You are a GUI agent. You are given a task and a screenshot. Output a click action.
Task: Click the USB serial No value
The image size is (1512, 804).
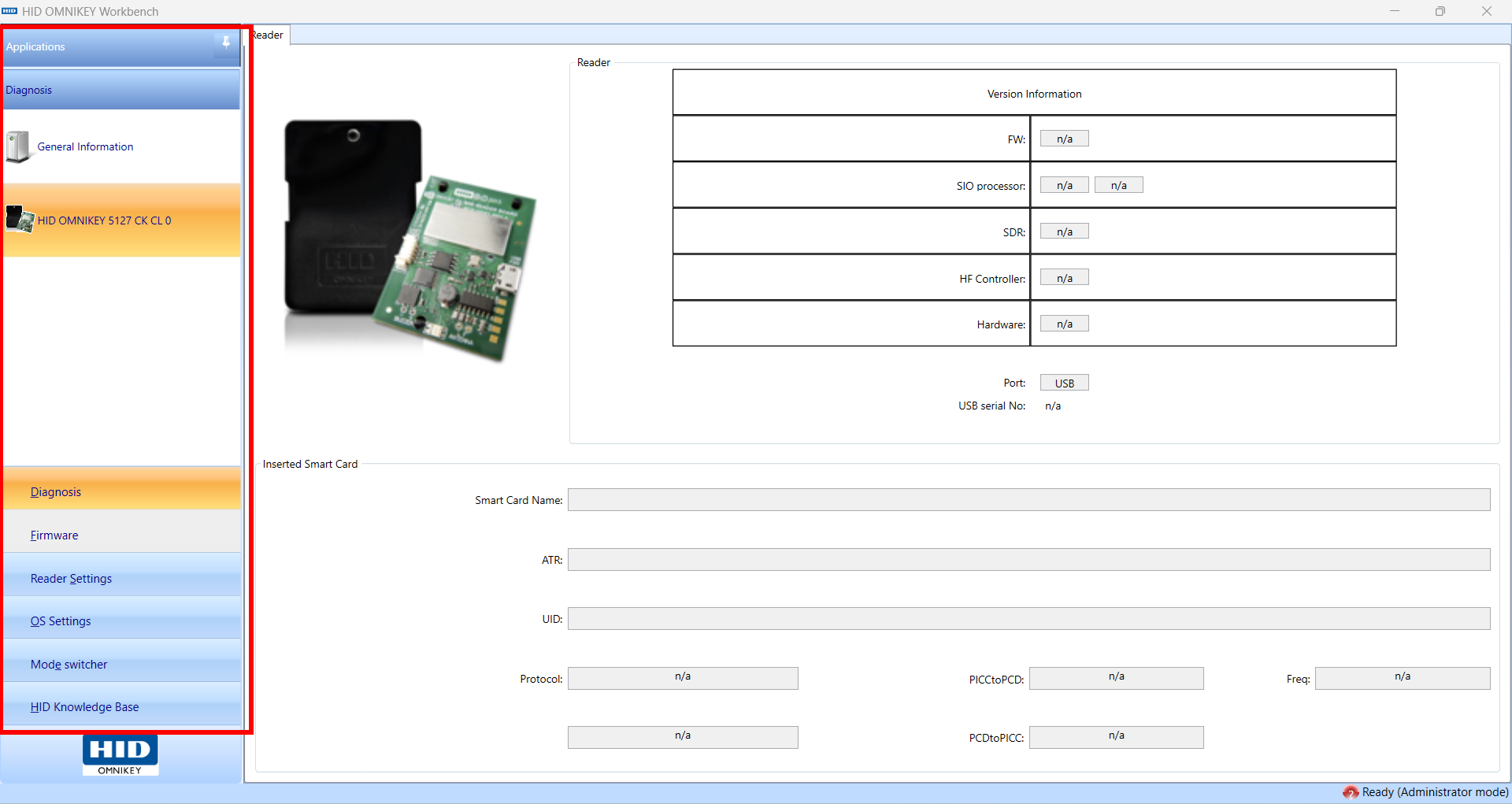point(1053,406)
